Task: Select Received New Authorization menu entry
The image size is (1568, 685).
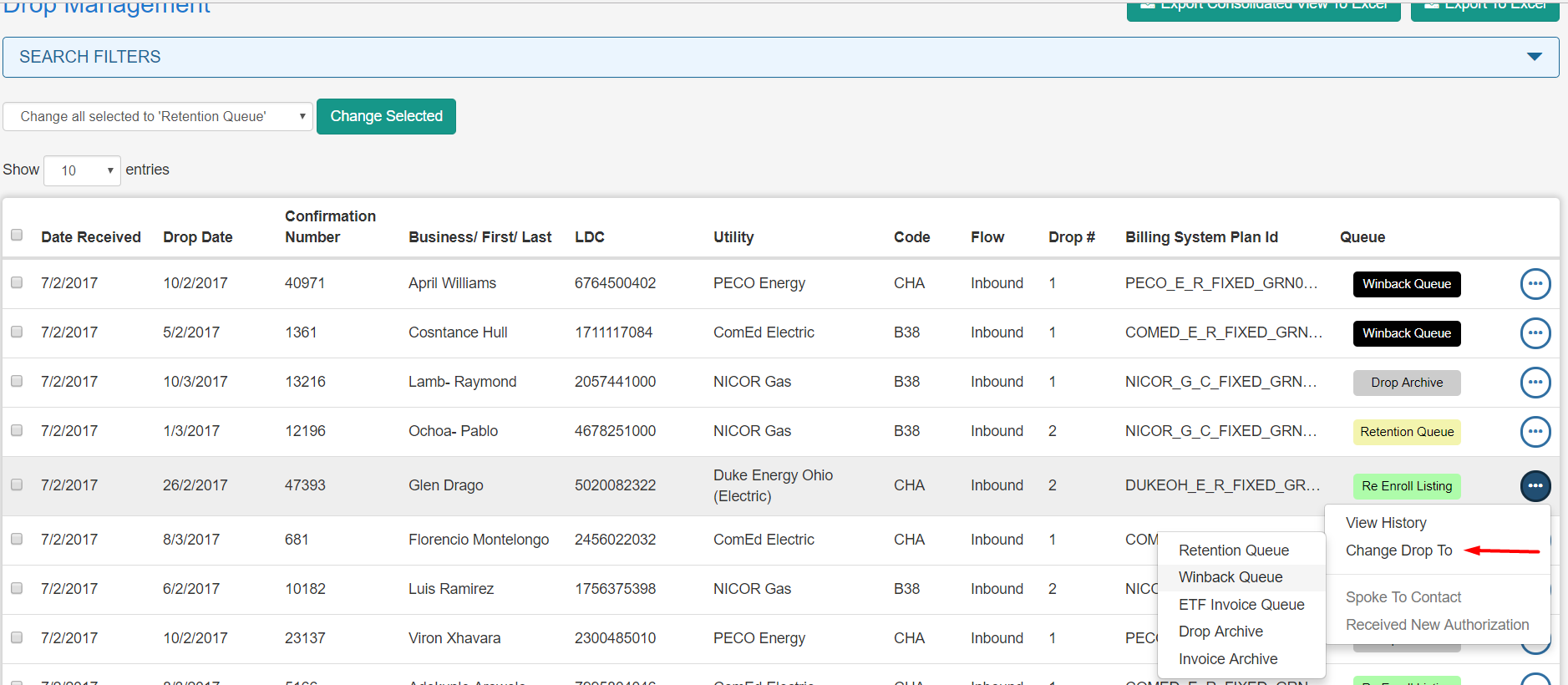Action: [x=1437, y=625]
